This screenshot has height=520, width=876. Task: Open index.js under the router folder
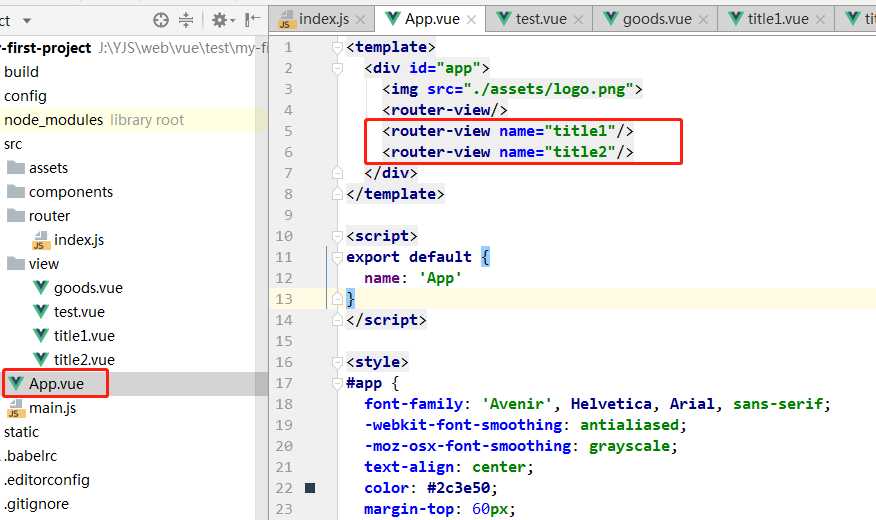point(79,240)
